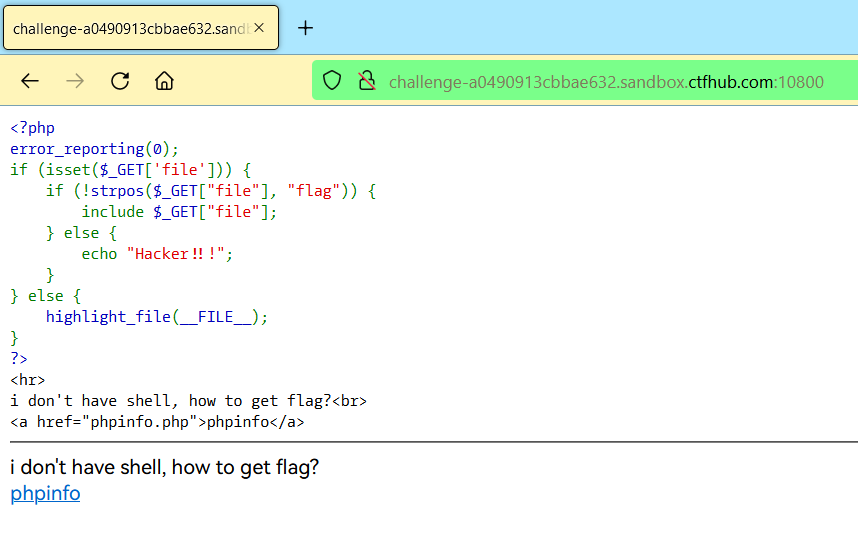This screenshot has height=533, width=858.
Task: Show insecure connection lock info
Action: [x=367, y=81]
